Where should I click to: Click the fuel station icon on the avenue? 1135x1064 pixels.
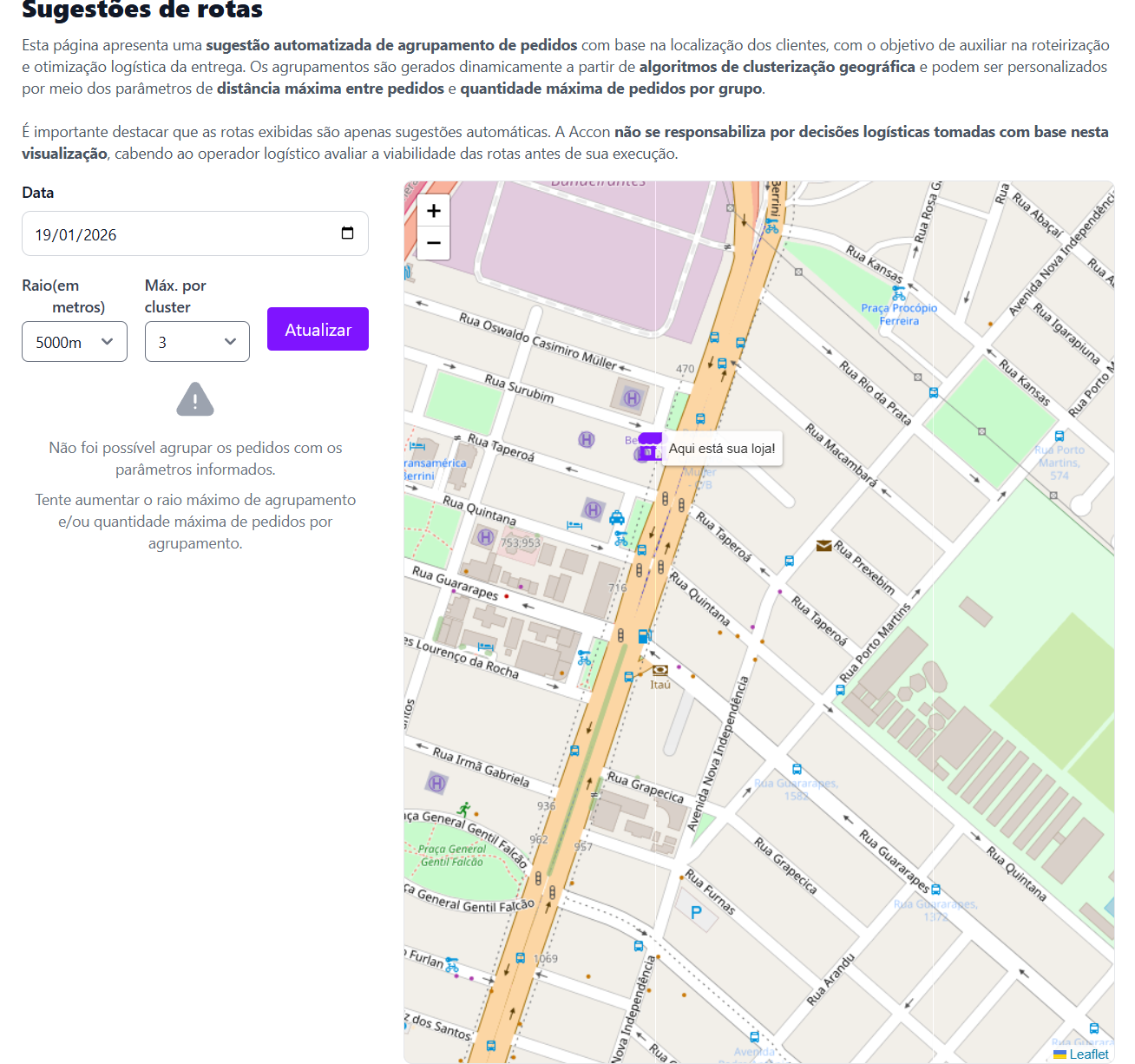pos(644,636)
